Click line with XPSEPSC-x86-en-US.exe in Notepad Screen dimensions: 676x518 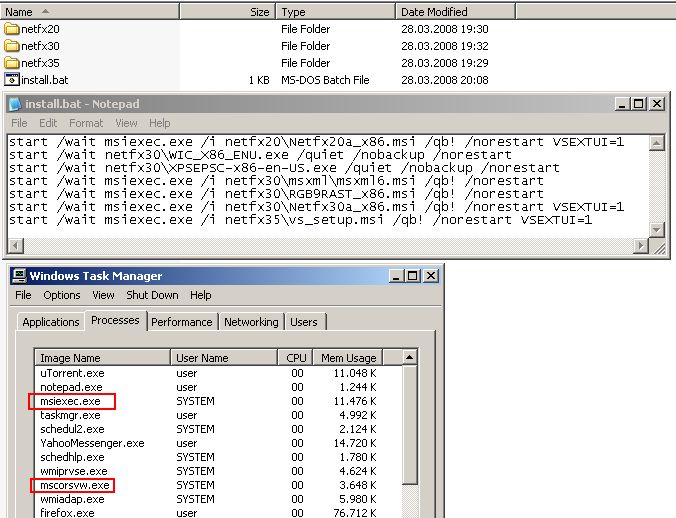pos(284,168)
